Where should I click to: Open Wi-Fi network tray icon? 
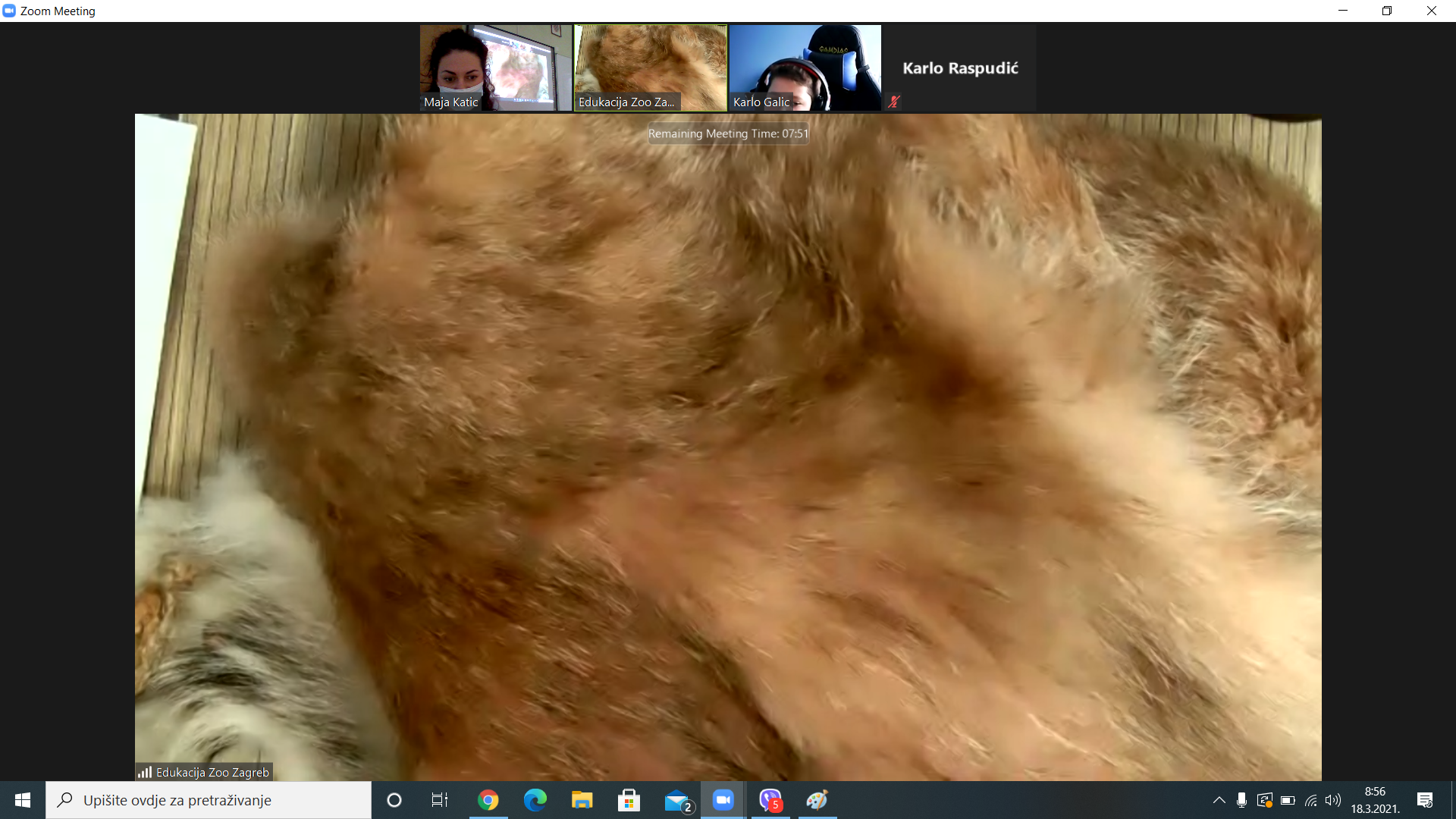coord(1310,800)
